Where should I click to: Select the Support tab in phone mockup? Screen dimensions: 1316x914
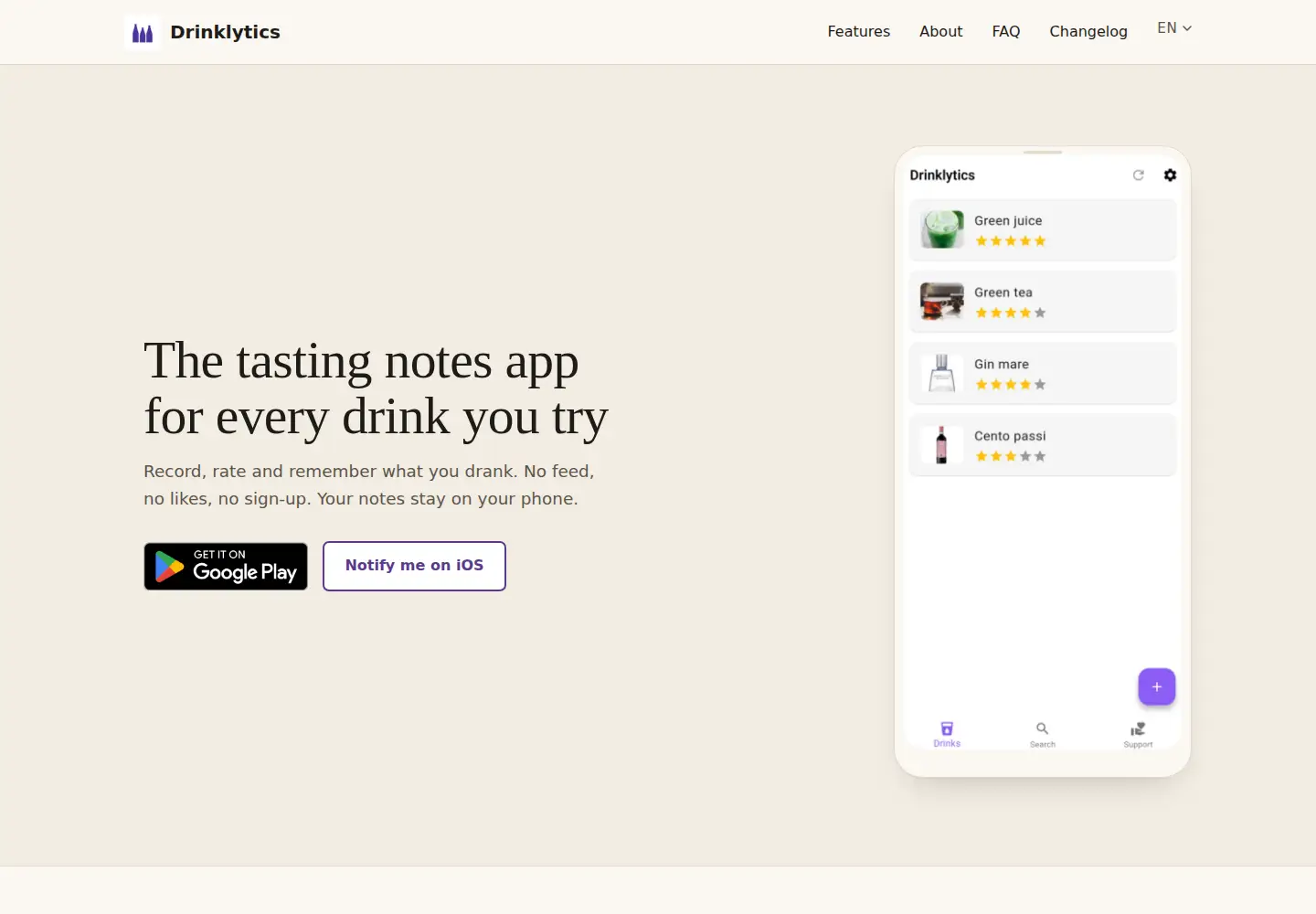tap(1138, 734)
